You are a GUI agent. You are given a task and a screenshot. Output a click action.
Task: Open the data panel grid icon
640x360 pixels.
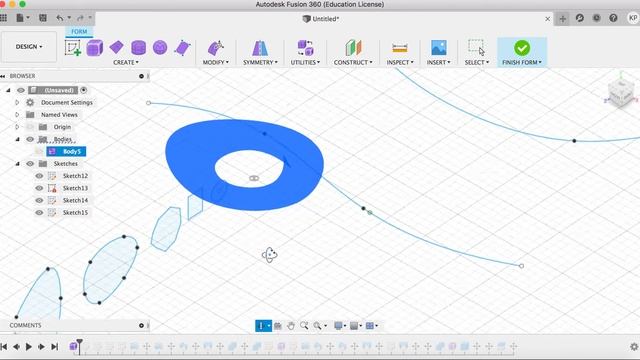click(4, 18)
